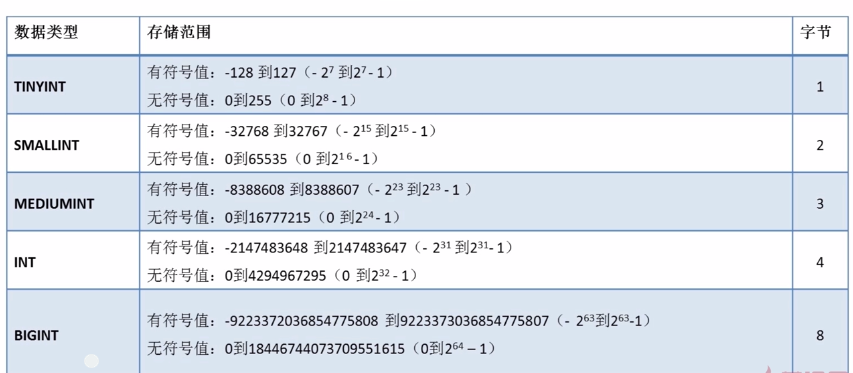This screenshot has width=853, height=373.
Task: Click the 存储范围 column header
Action: point(179,33)
